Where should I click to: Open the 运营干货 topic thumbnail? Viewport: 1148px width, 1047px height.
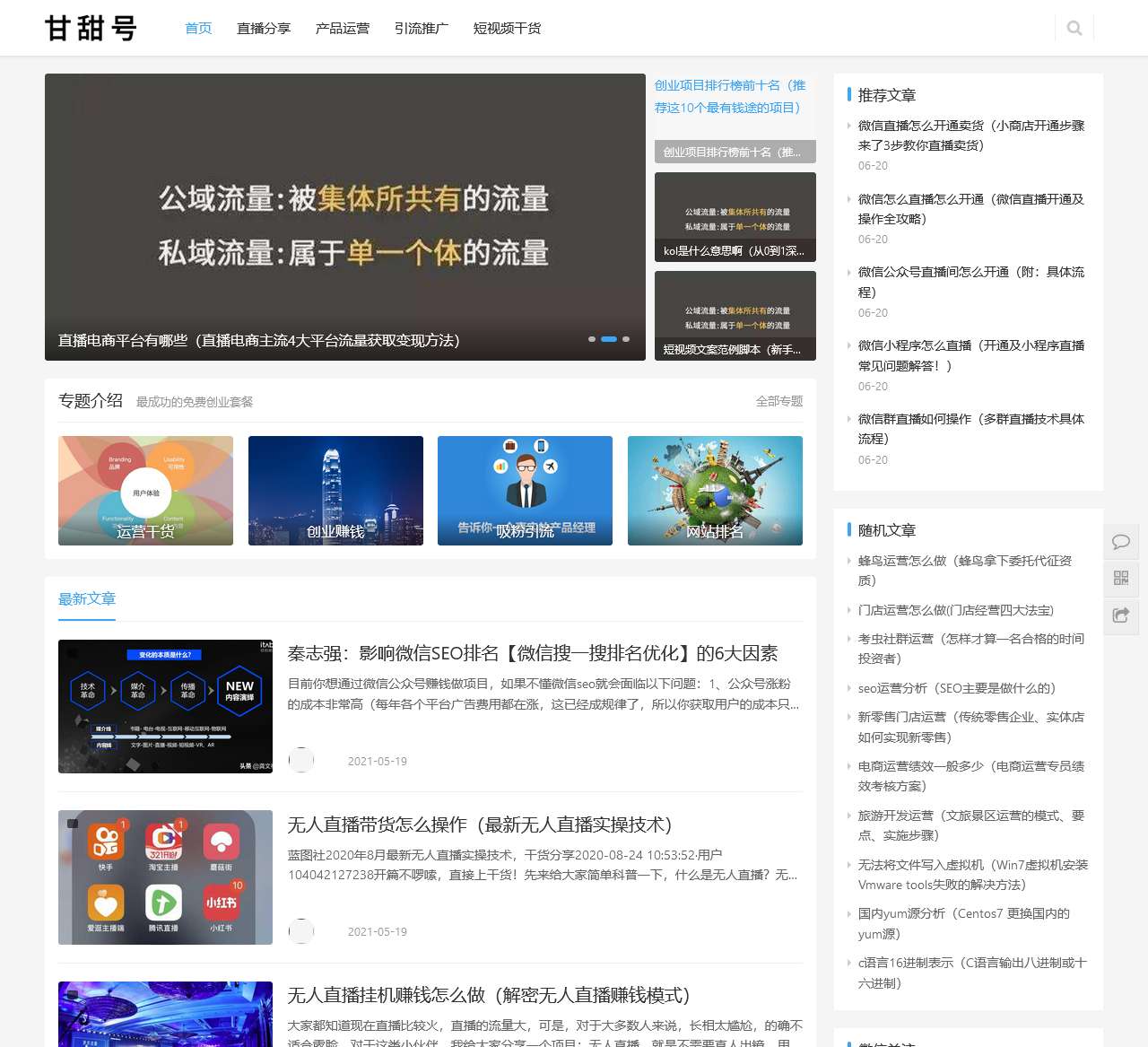tap(145, 491)
